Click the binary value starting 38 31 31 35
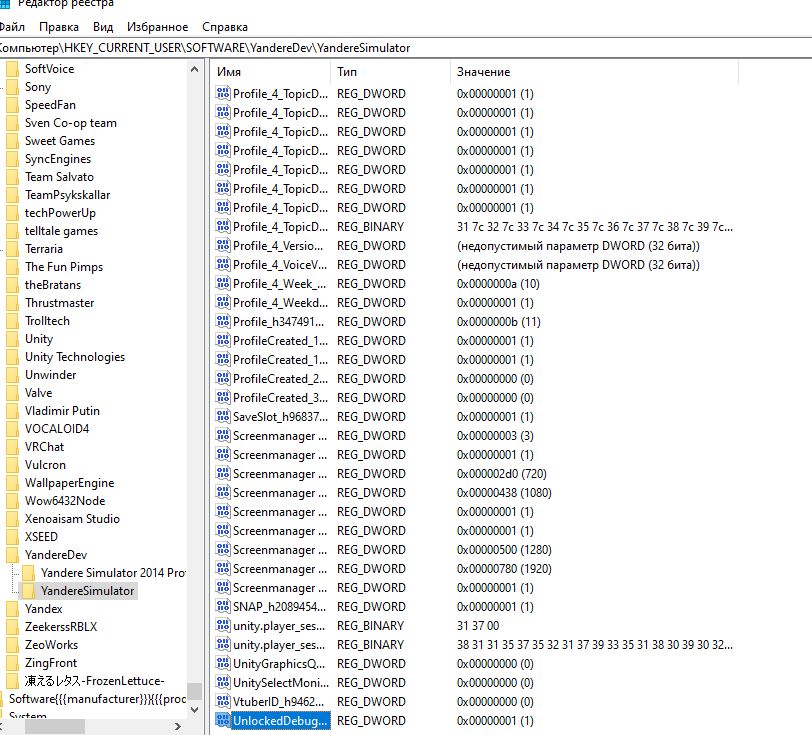This screenshot has height=735, width=812. point(594,645)
